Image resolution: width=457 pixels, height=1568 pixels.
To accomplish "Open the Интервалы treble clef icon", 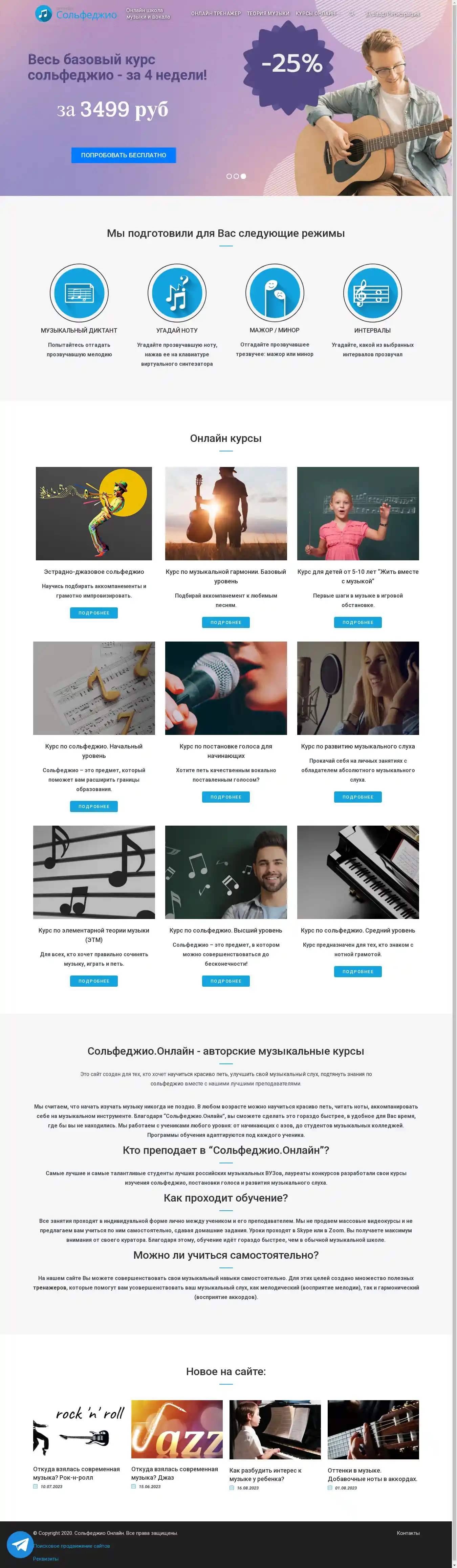I will [x=372, y=293].
